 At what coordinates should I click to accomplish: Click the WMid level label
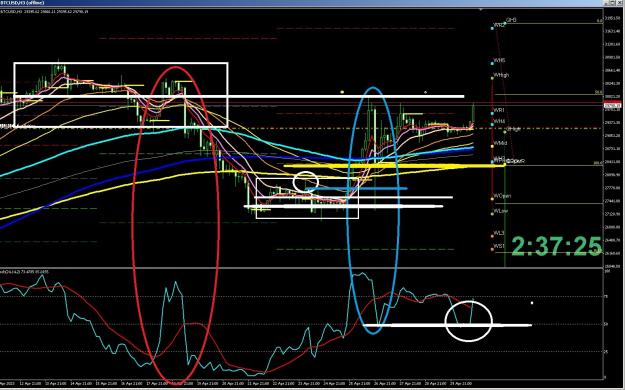(500, 143)
